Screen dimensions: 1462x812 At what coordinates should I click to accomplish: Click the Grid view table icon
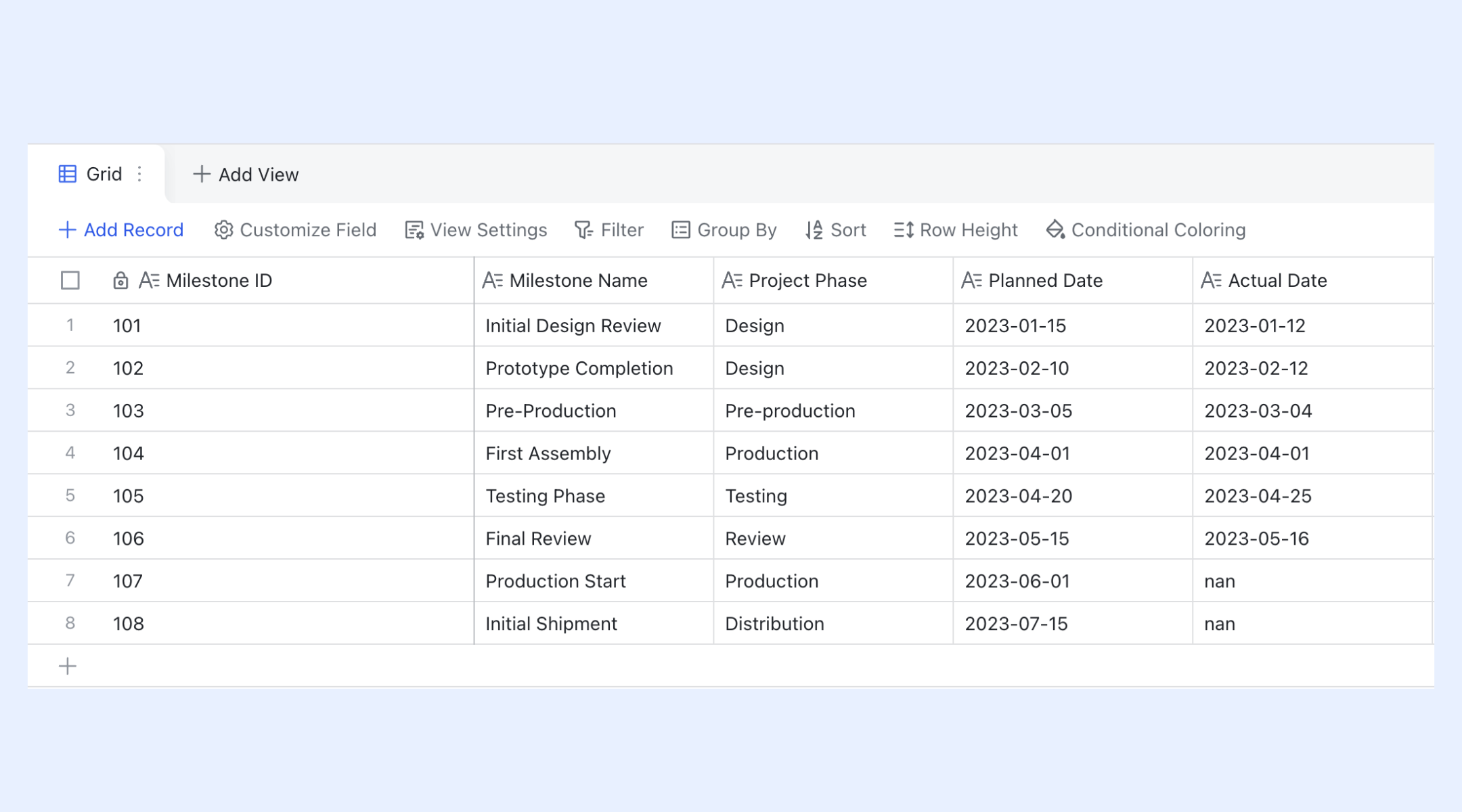tap(68, 174)
